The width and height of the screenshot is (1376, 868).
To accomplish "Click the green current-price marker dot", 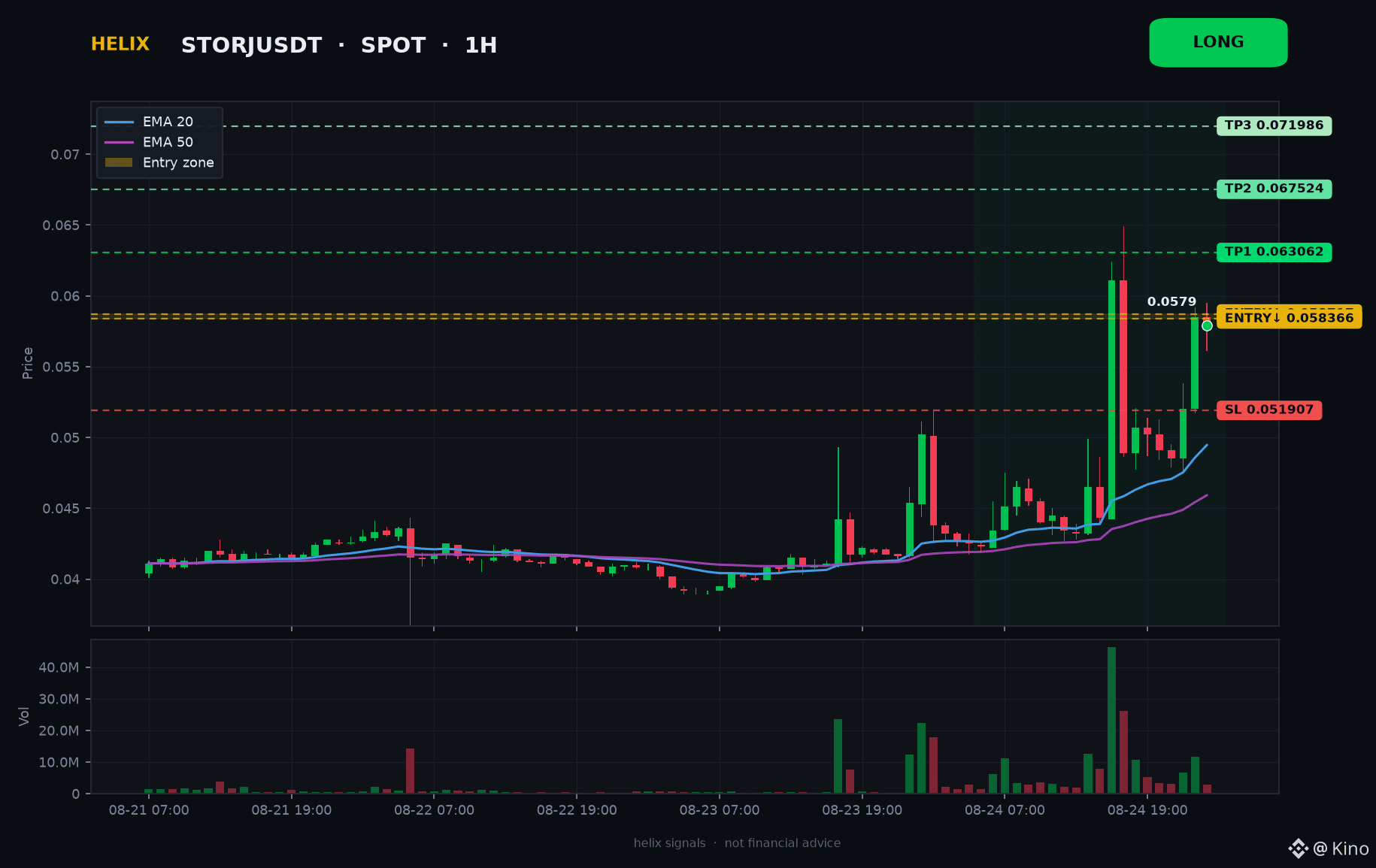I will 1207,325.
